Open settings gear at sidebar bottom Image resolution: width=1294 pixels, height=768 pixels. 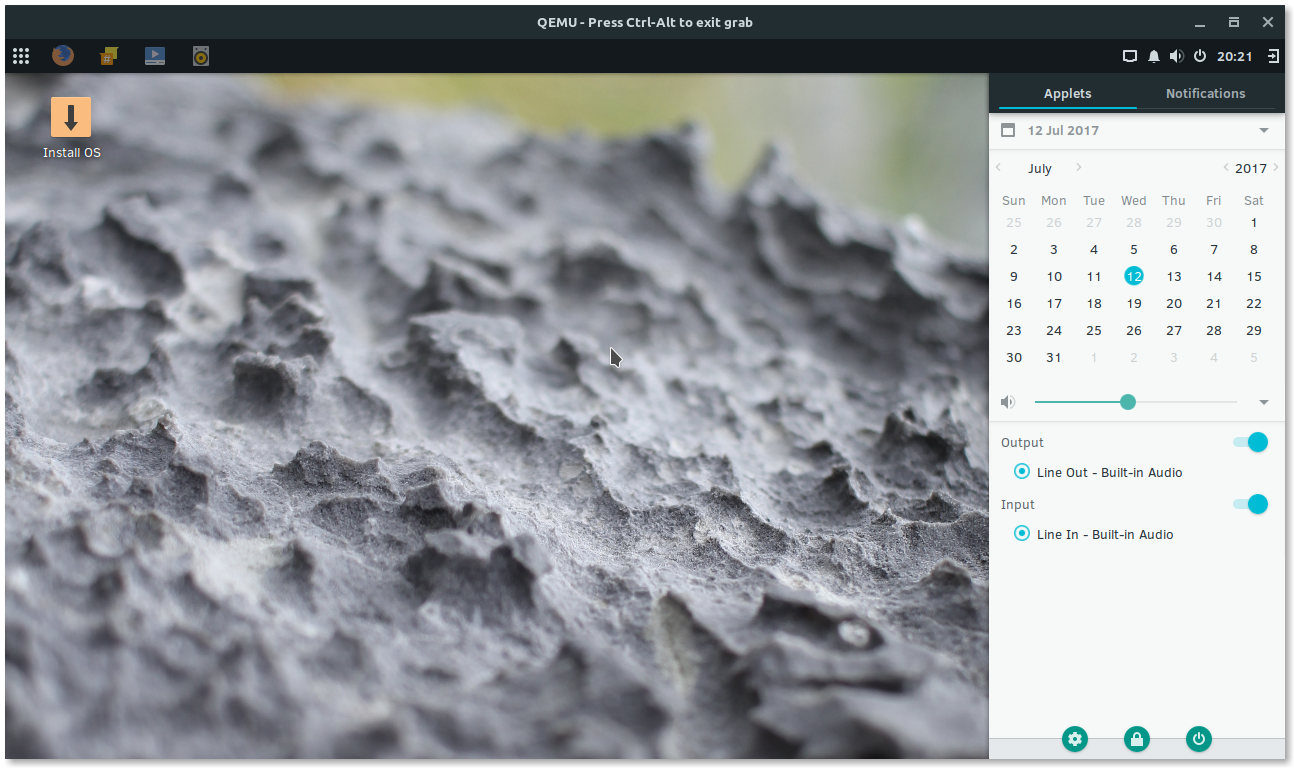(x=1075, y=739)
